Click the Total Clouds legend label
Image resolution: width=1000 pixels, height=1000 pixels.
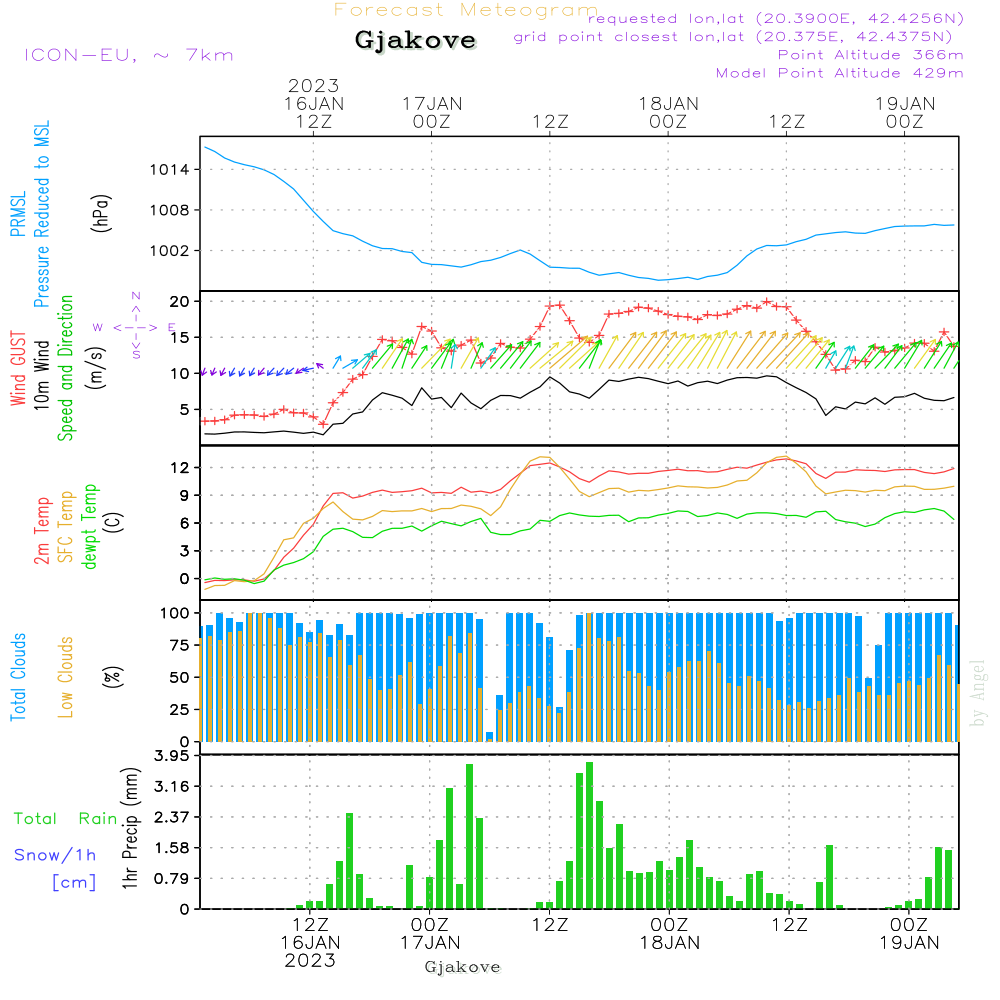point(18,677)
